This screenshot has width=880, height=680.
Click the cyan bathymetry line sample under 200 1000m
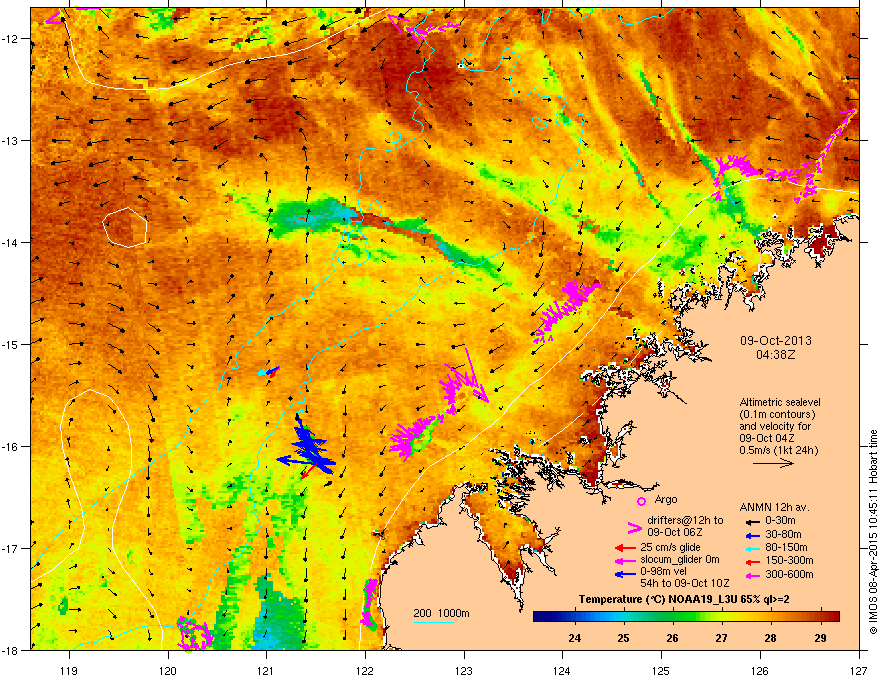point(434,622)
